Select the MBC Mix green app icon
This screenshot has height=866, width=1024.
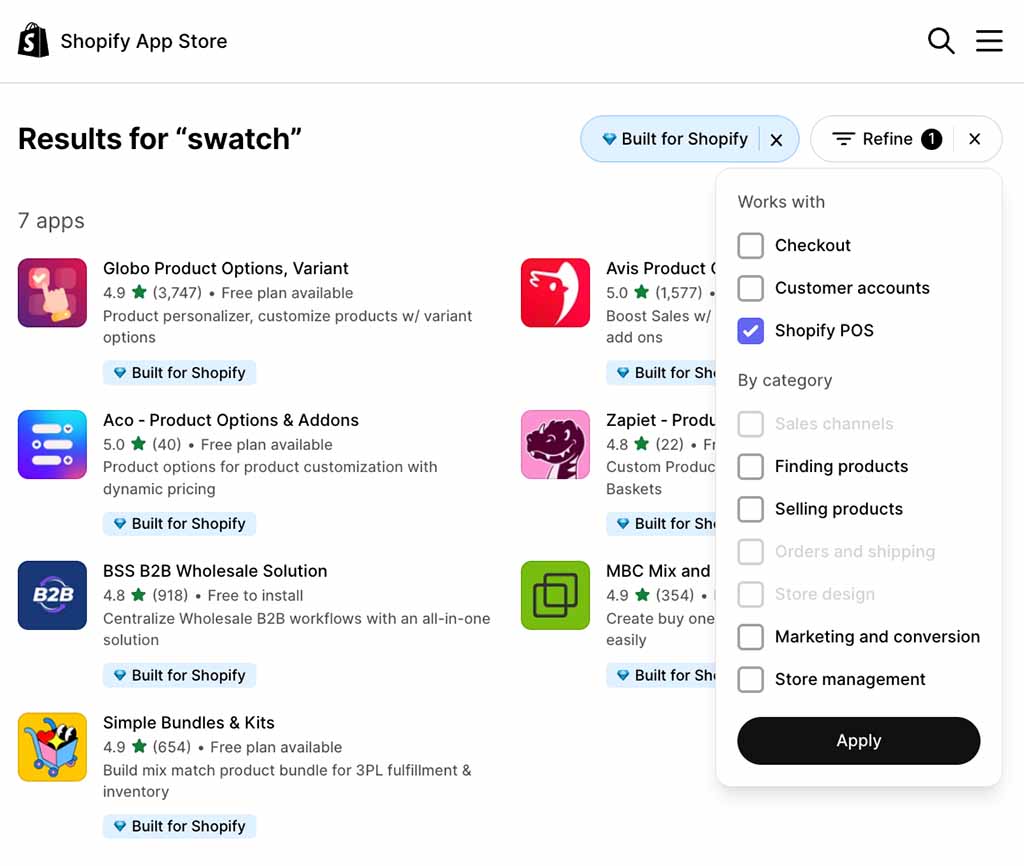coord(555,595)
